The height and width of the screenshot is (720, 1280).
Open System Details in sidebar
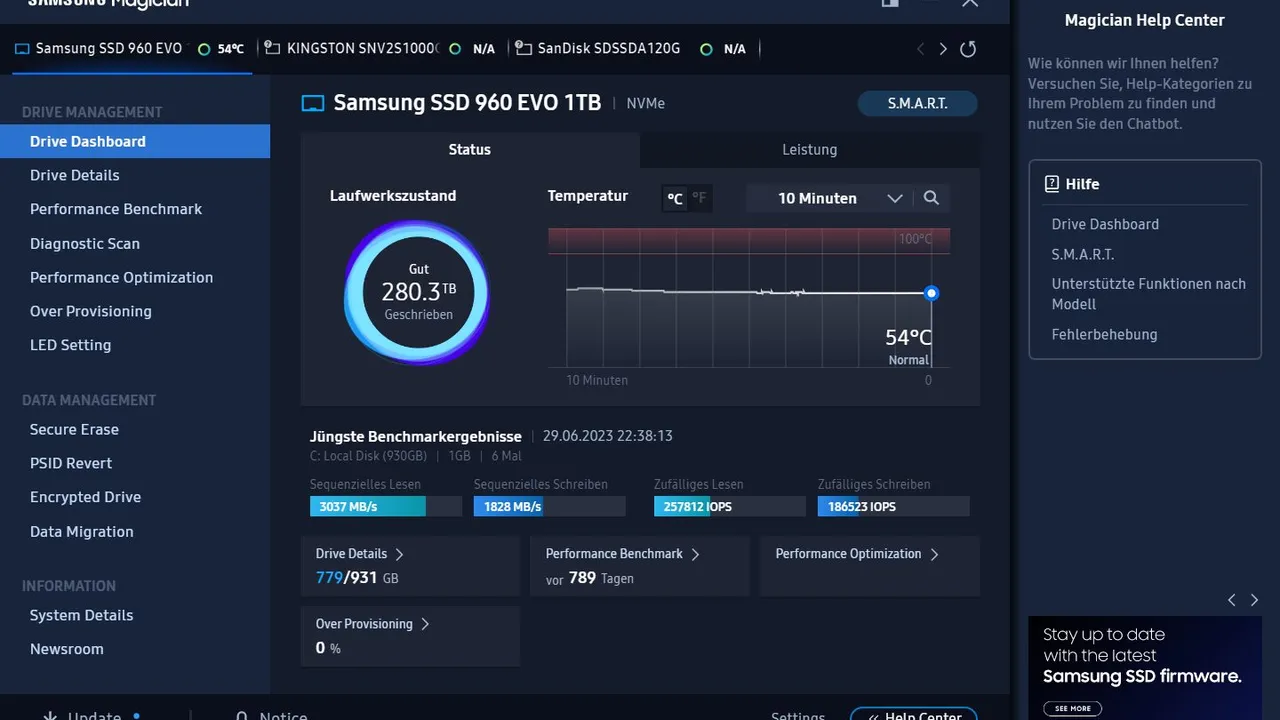point(135,615)
